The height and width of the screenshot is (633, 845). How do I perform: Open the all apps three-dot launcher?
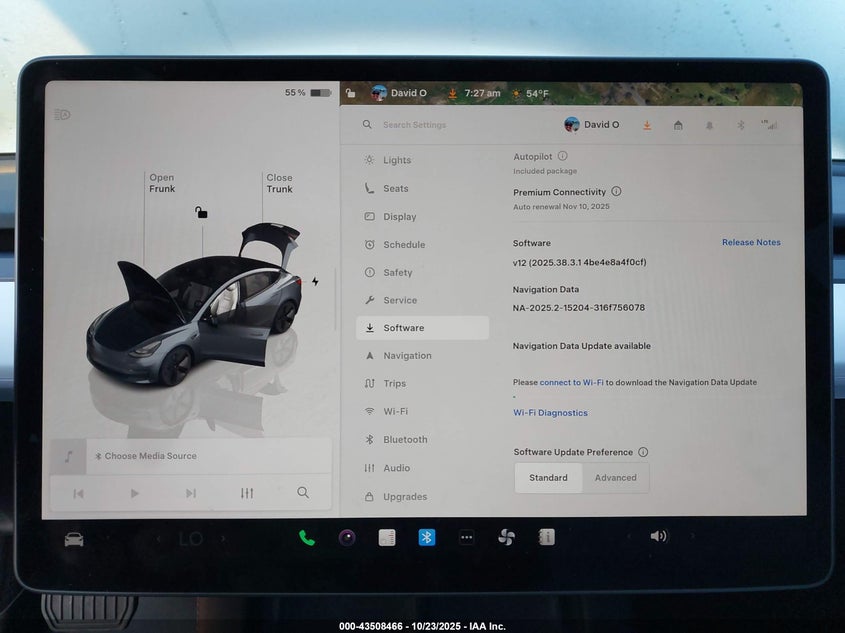pyautogui.click(x=466, y=537)
